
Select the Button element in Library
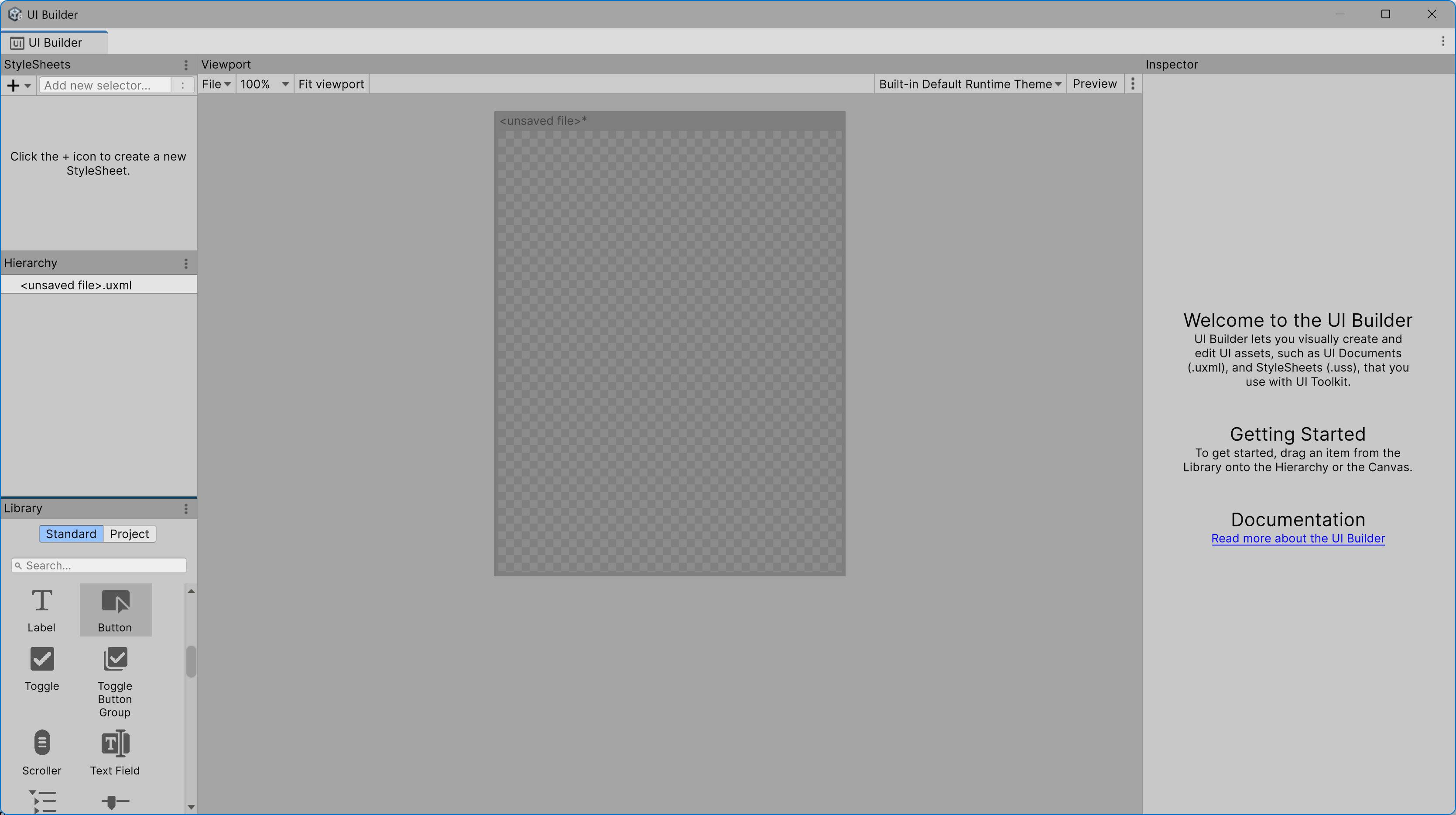(115, 610)
